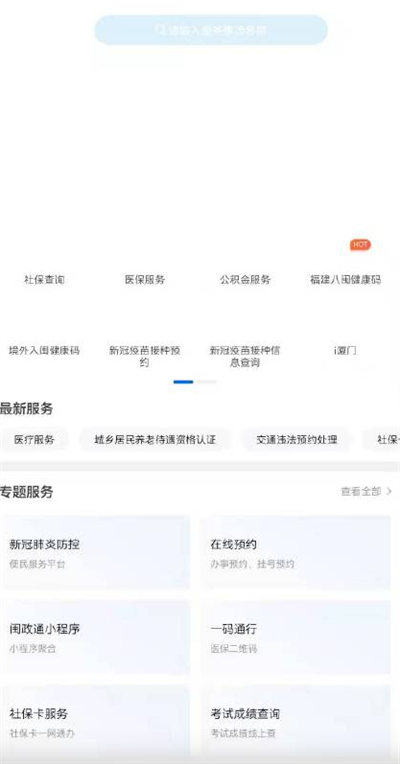Open 福建八闽健康码 service
The height and width of the screenshot is (764, 400).
pyautogui.click(x=345, y=280)
